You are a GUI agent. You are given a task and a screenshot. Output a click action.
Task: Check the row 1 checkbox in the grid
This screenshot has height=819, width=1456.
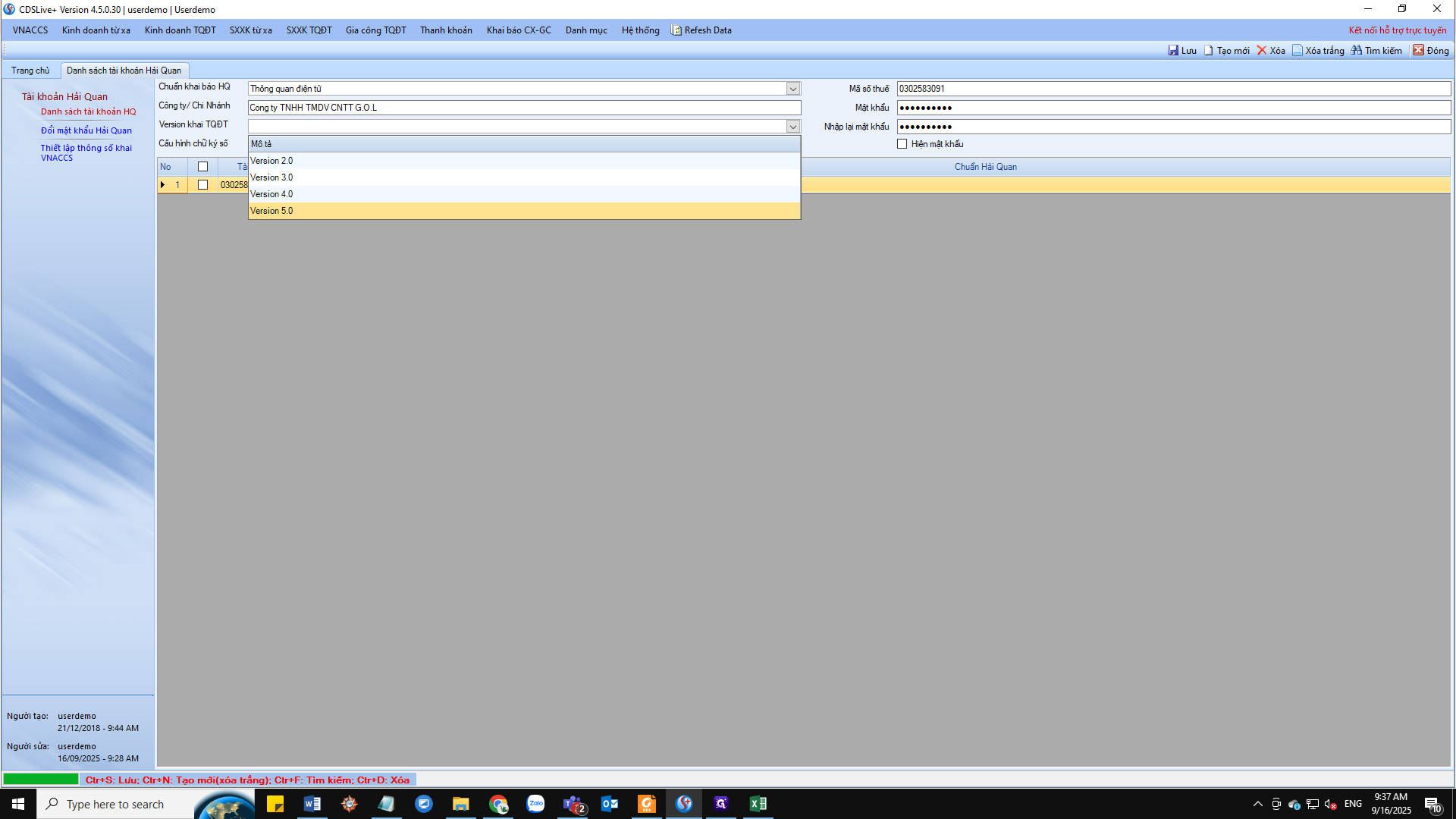tap(202, 185)
